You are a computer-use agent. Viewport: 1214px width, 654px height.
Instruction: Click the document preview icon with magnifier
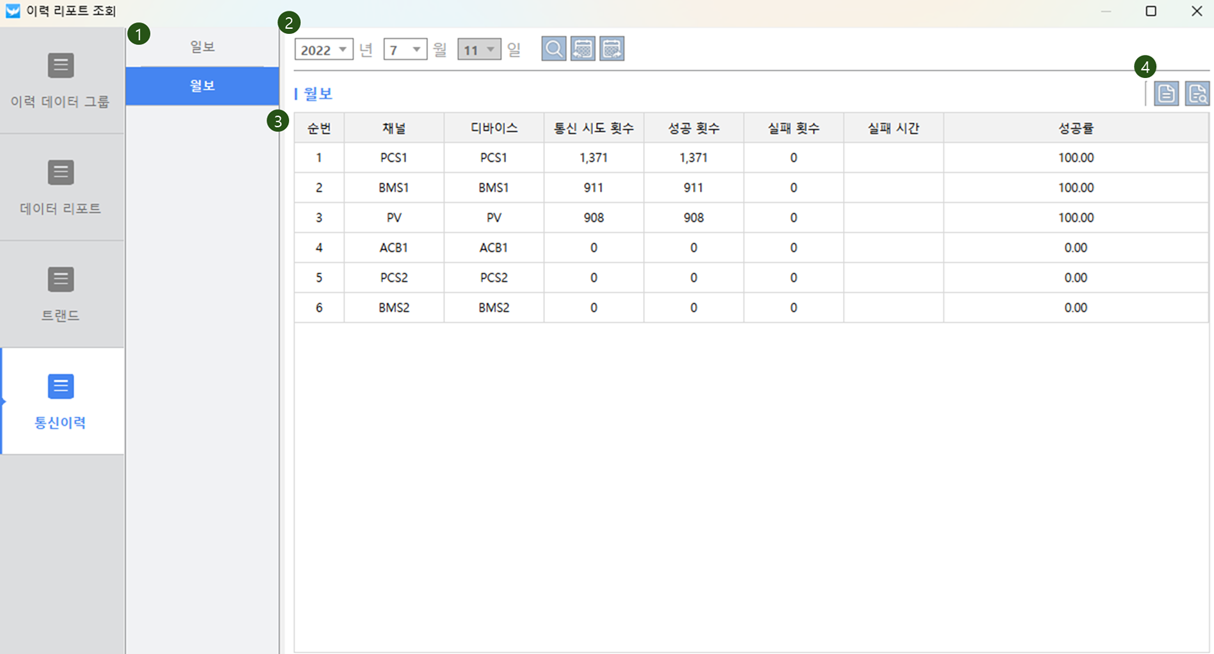1197,94
